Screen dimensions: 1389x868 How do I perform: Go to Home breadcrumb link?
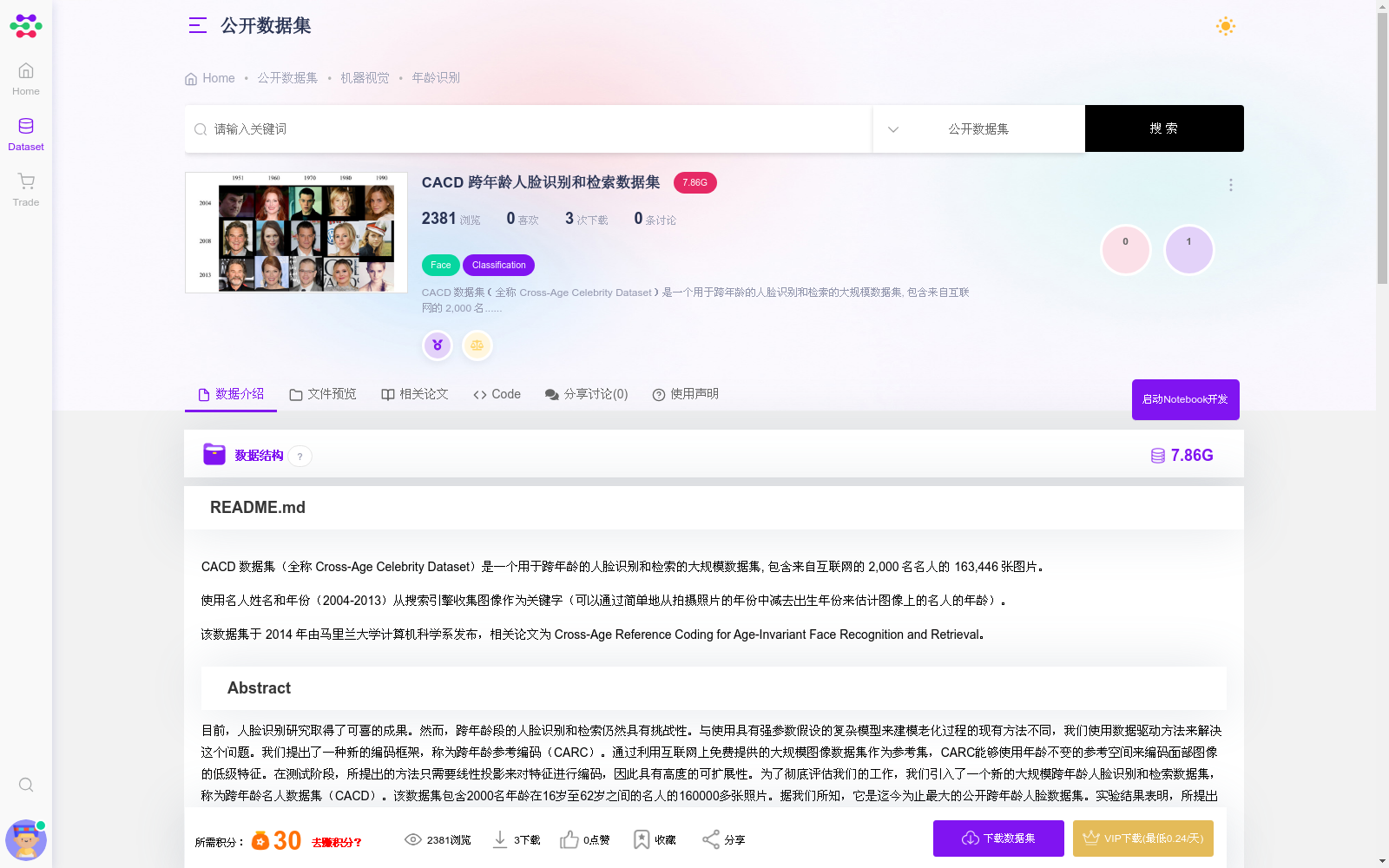[x=210, y=78]
